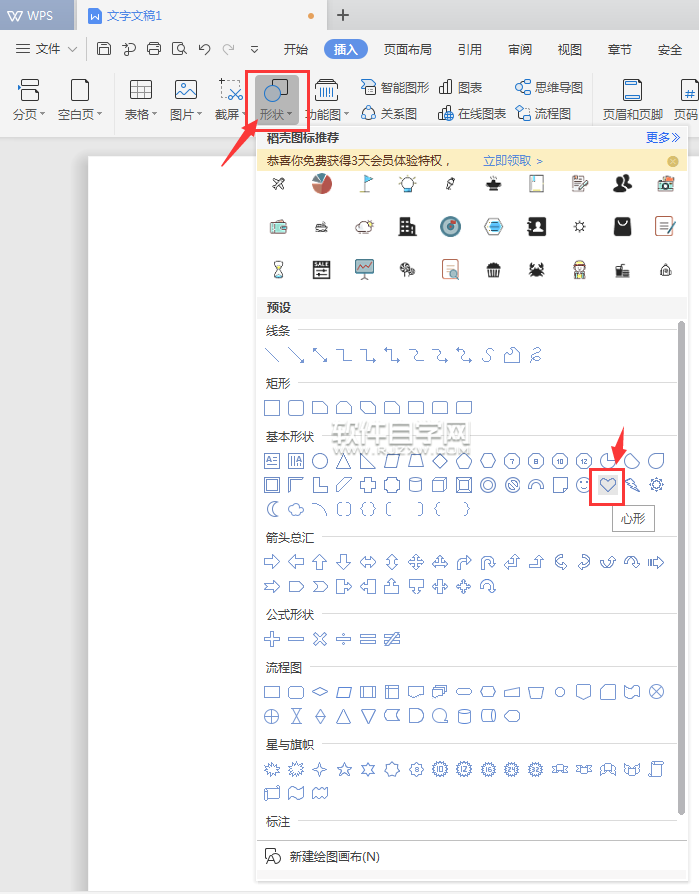Insert a Mind Map

tap(548, 87)
